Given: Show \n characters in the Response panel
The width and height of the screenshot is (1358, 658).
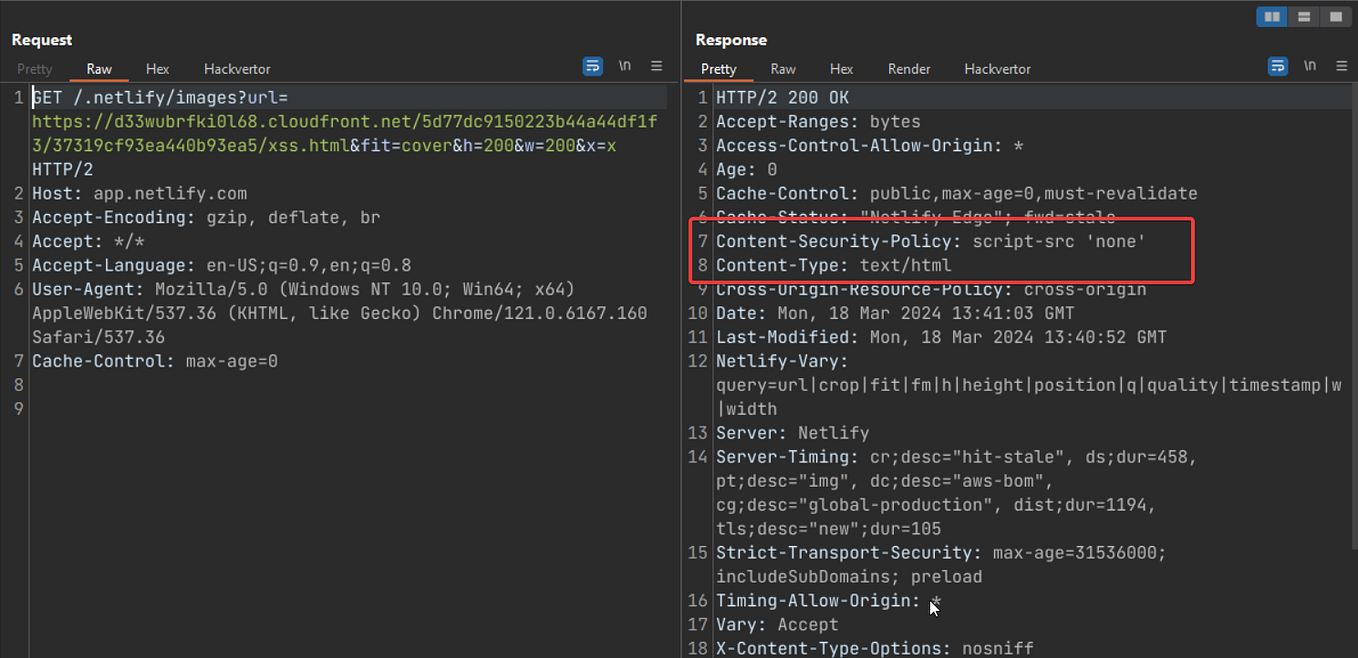Looking at the screenshot, I should pyautogui.click(x=1310, y=66).
